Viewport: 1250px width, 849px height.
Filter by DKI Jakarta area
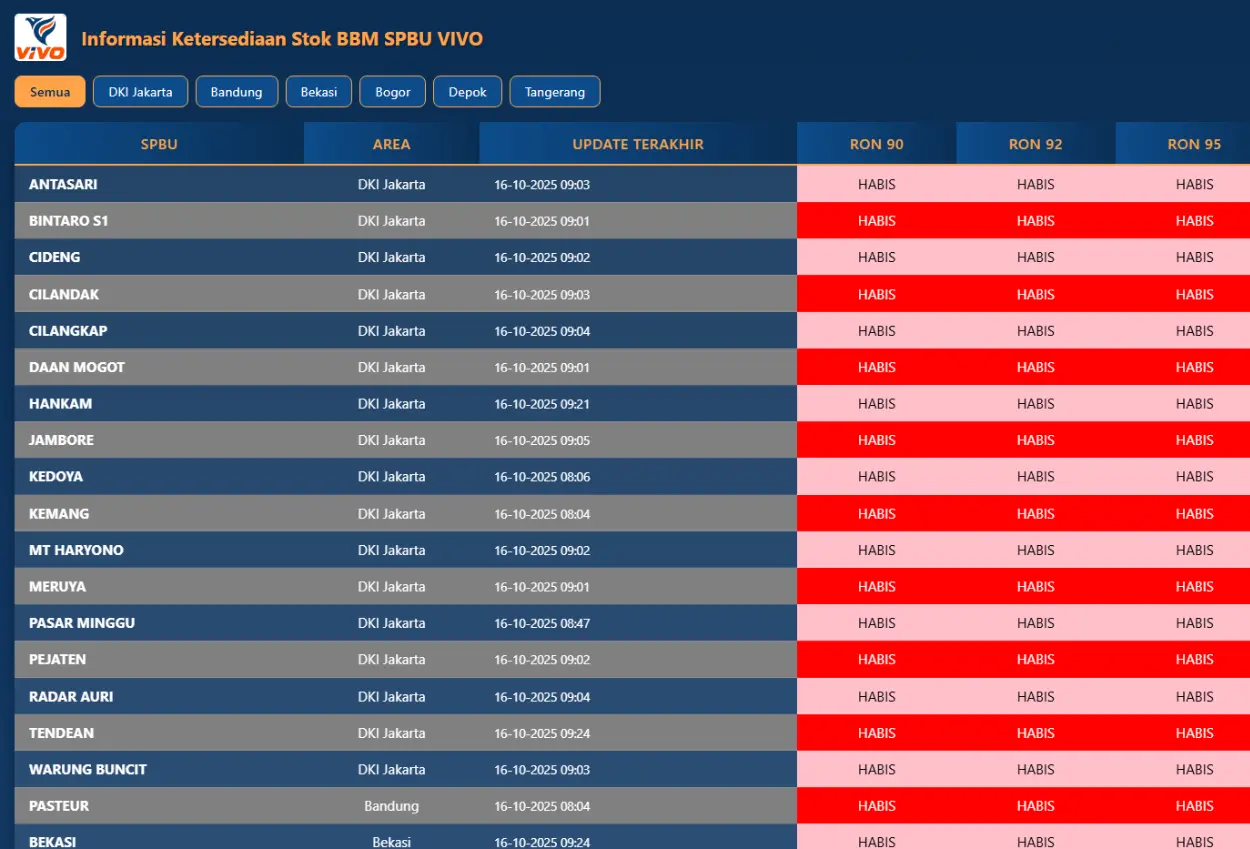[140, 92]
